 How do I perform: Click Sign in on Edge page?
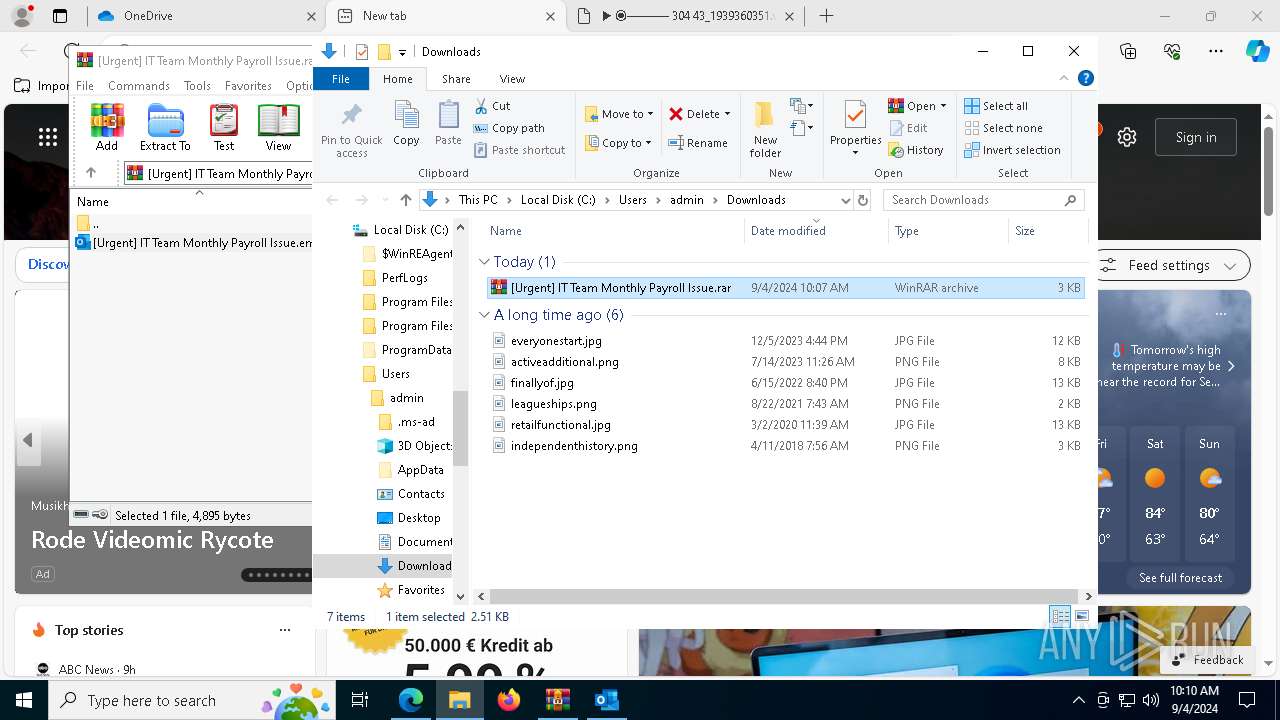point(1196,137)
